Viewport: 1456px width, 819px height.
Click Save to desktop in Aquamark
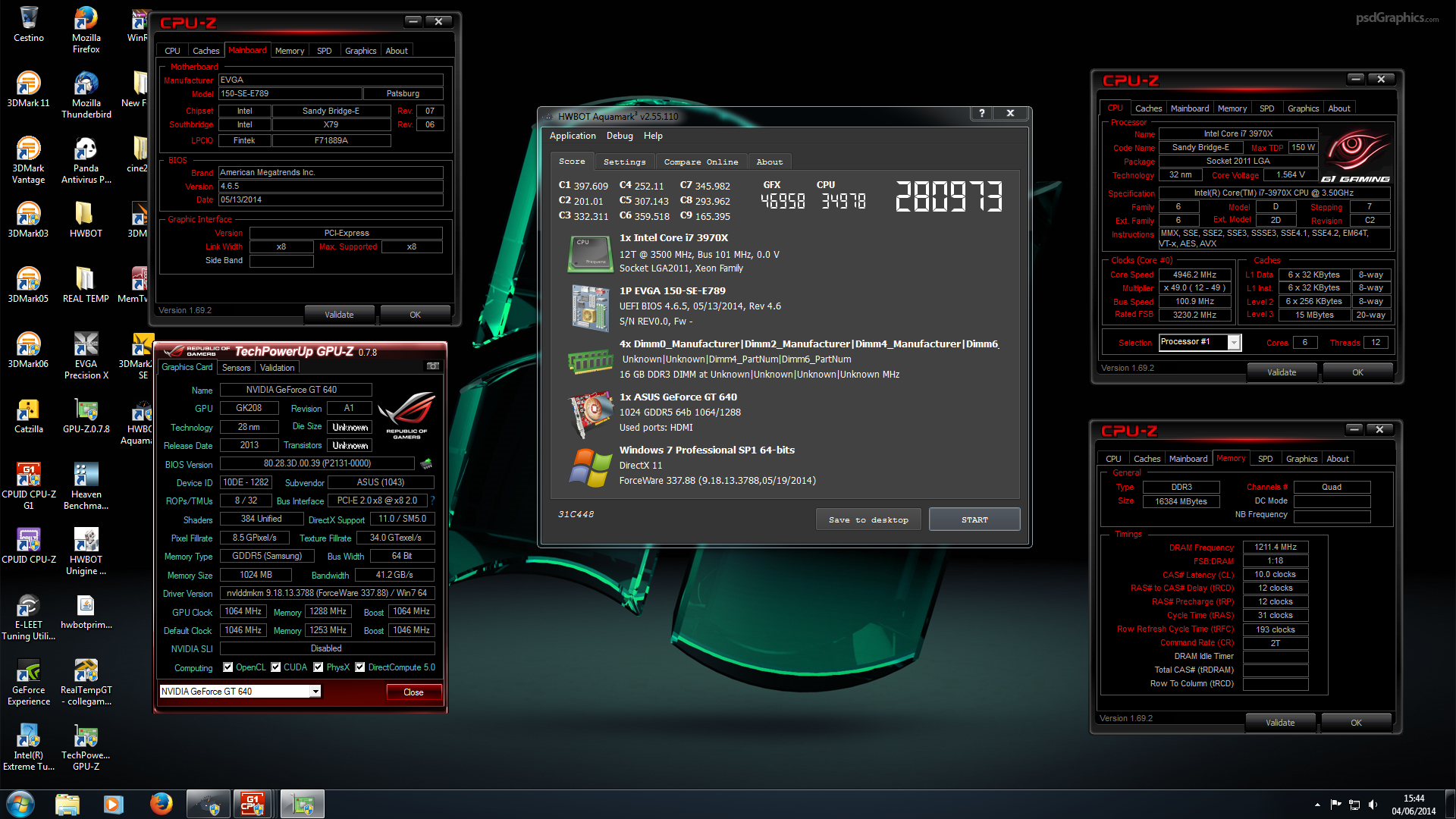tap(868, 519)
